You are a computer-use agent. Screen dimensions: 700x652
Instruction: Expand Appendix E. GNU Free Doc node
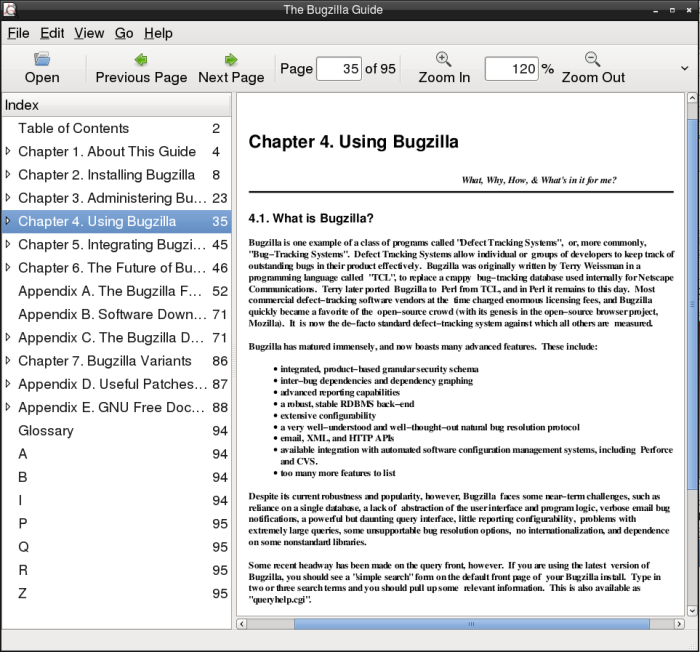click(x=9, y=407)
